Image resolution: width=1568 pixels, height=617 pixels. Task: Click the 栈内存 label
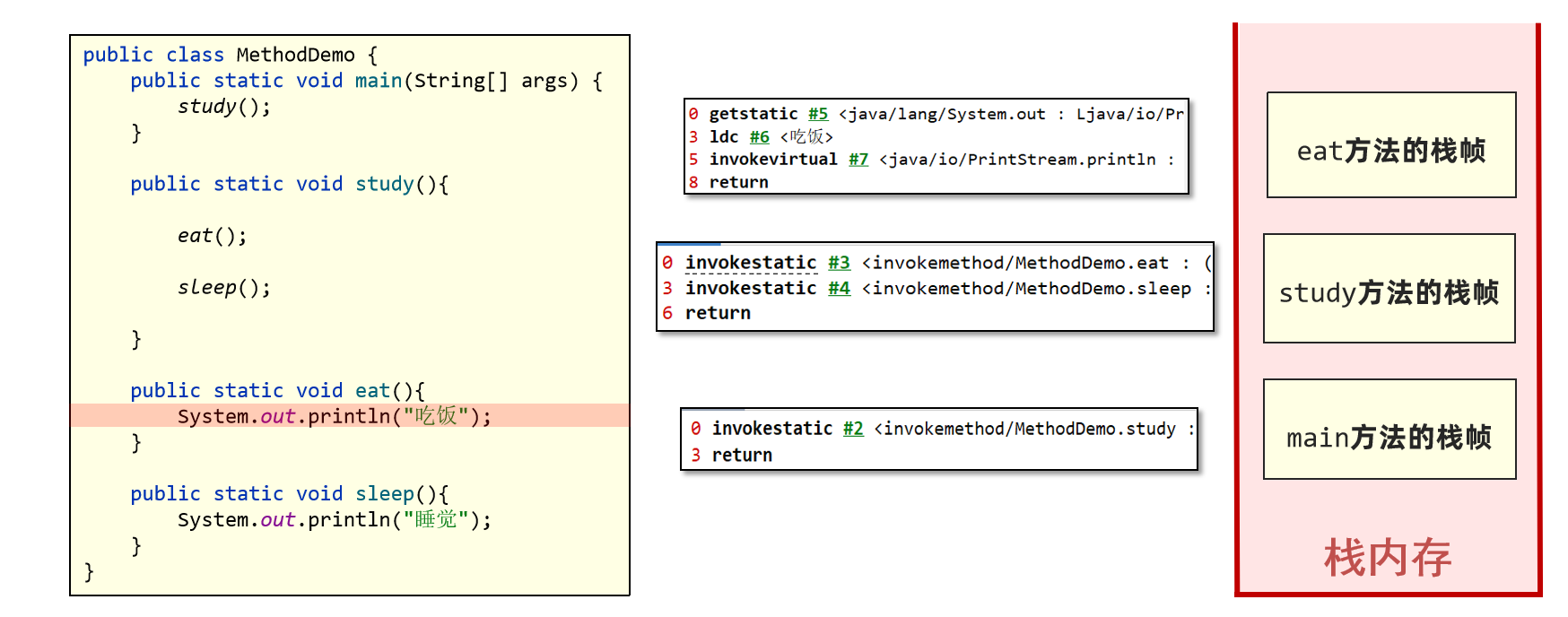pyautogui.click(x=1387, y=558)
